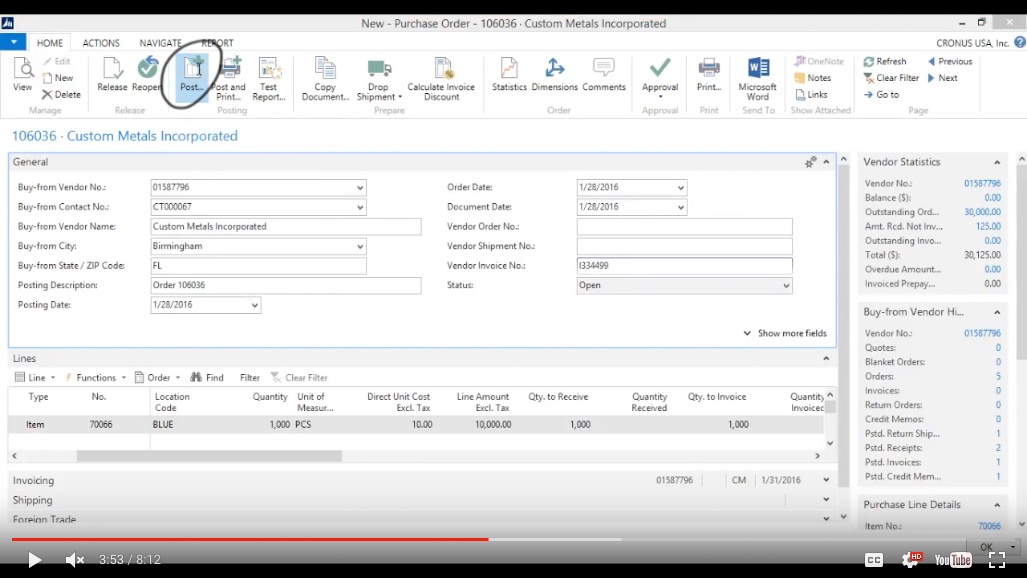Play the video

coord(34,560)
